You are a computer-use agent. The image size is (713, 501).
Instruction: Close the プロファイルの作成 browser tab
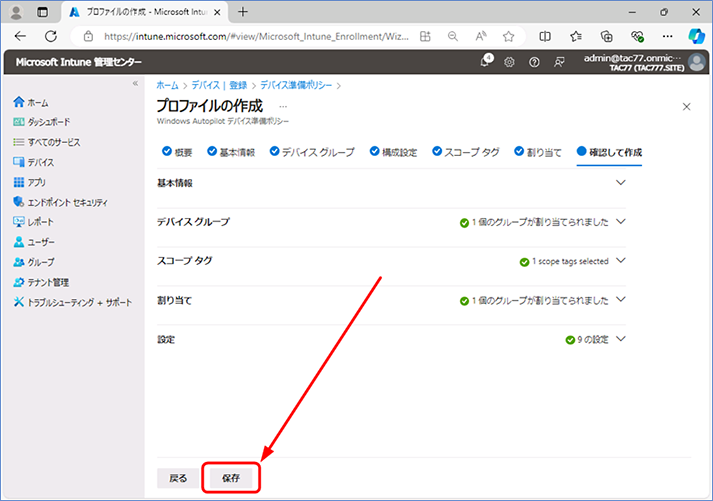217,12
